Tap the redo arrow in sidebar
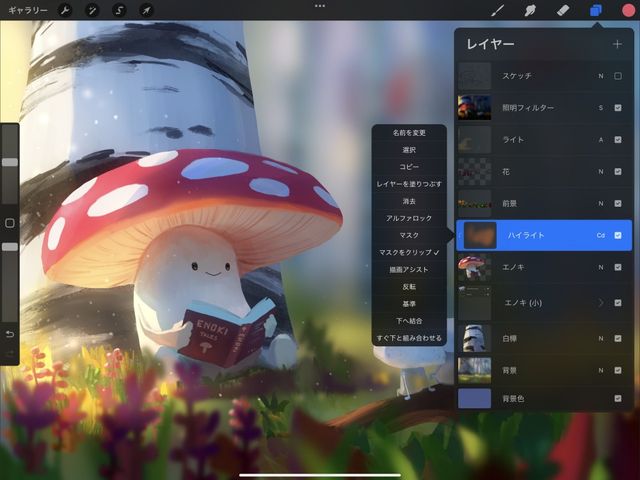The image size is (640, 480). 10,353
